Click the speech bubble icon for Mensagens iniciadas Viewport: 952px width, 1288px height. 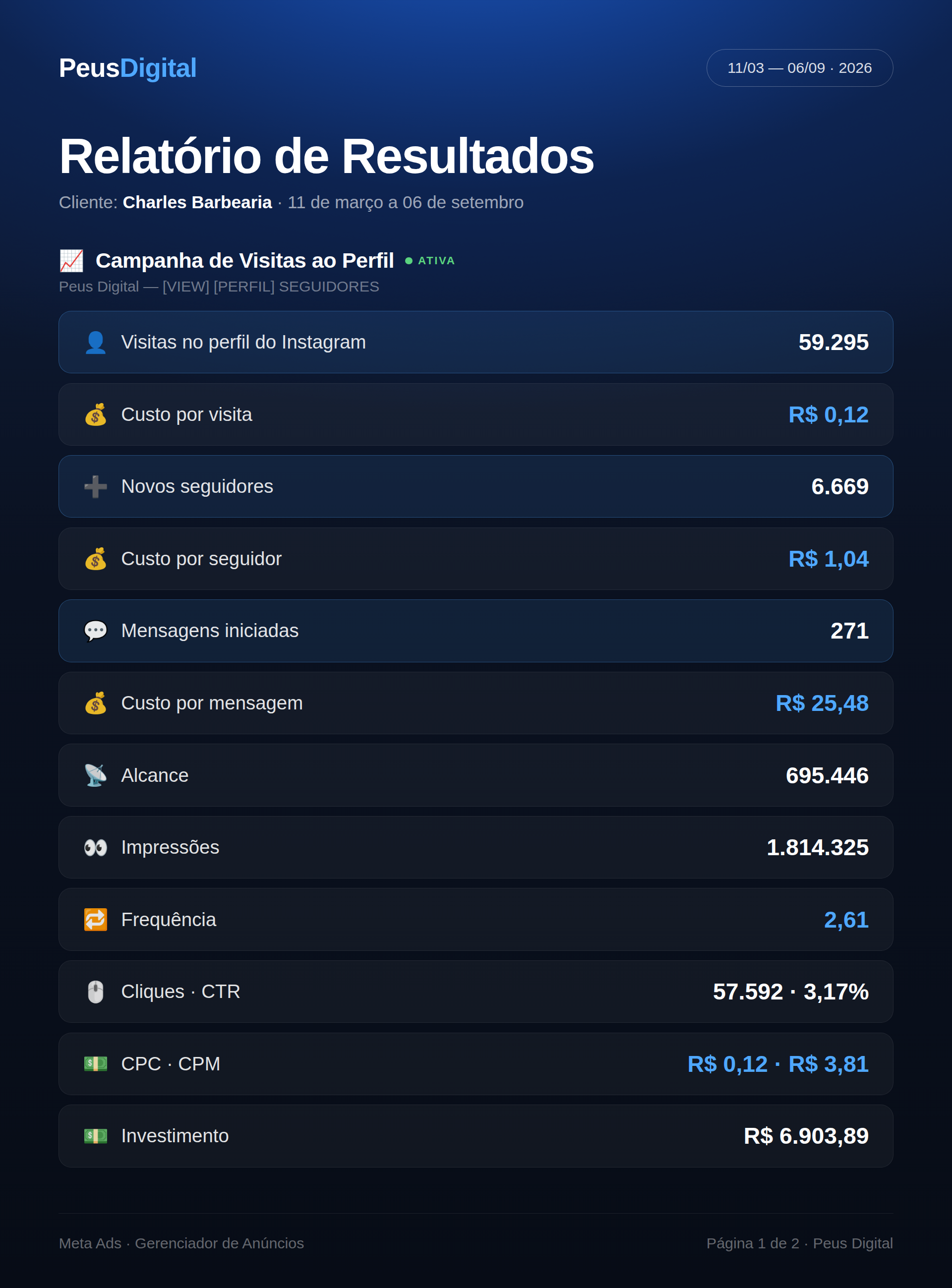tap(96, 631)
